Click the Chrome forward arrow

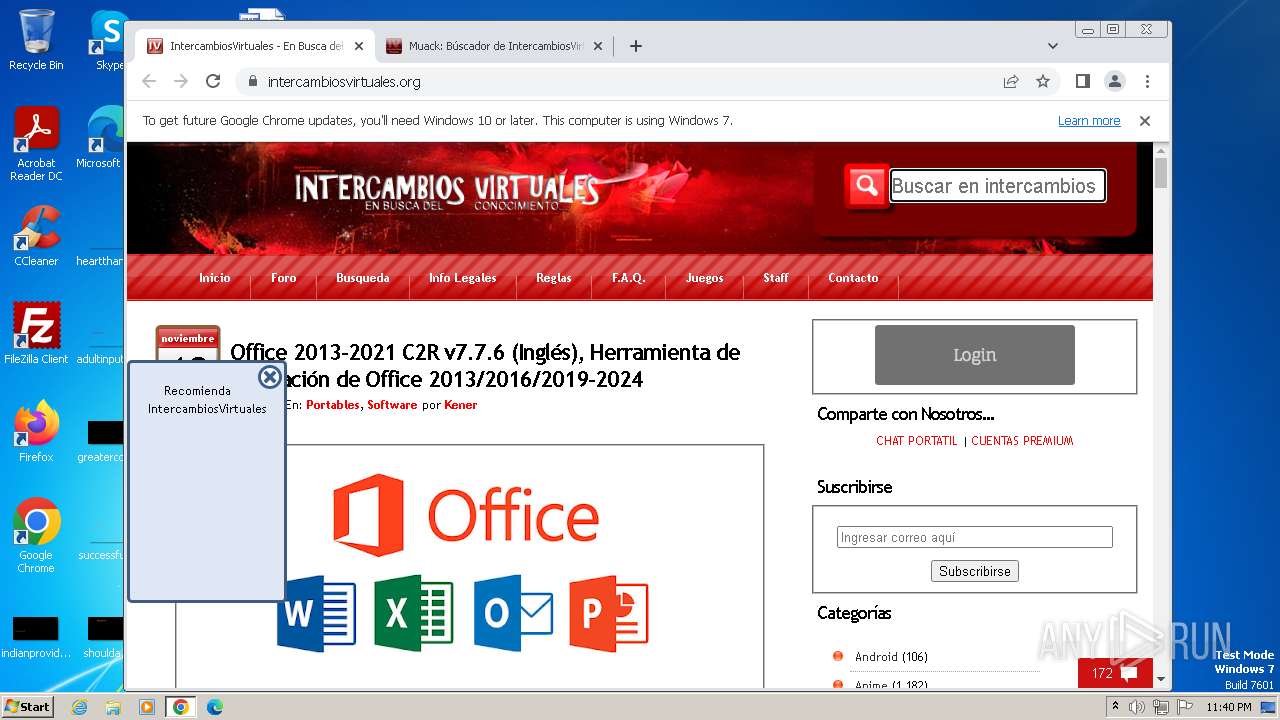(x=181, y=81)
